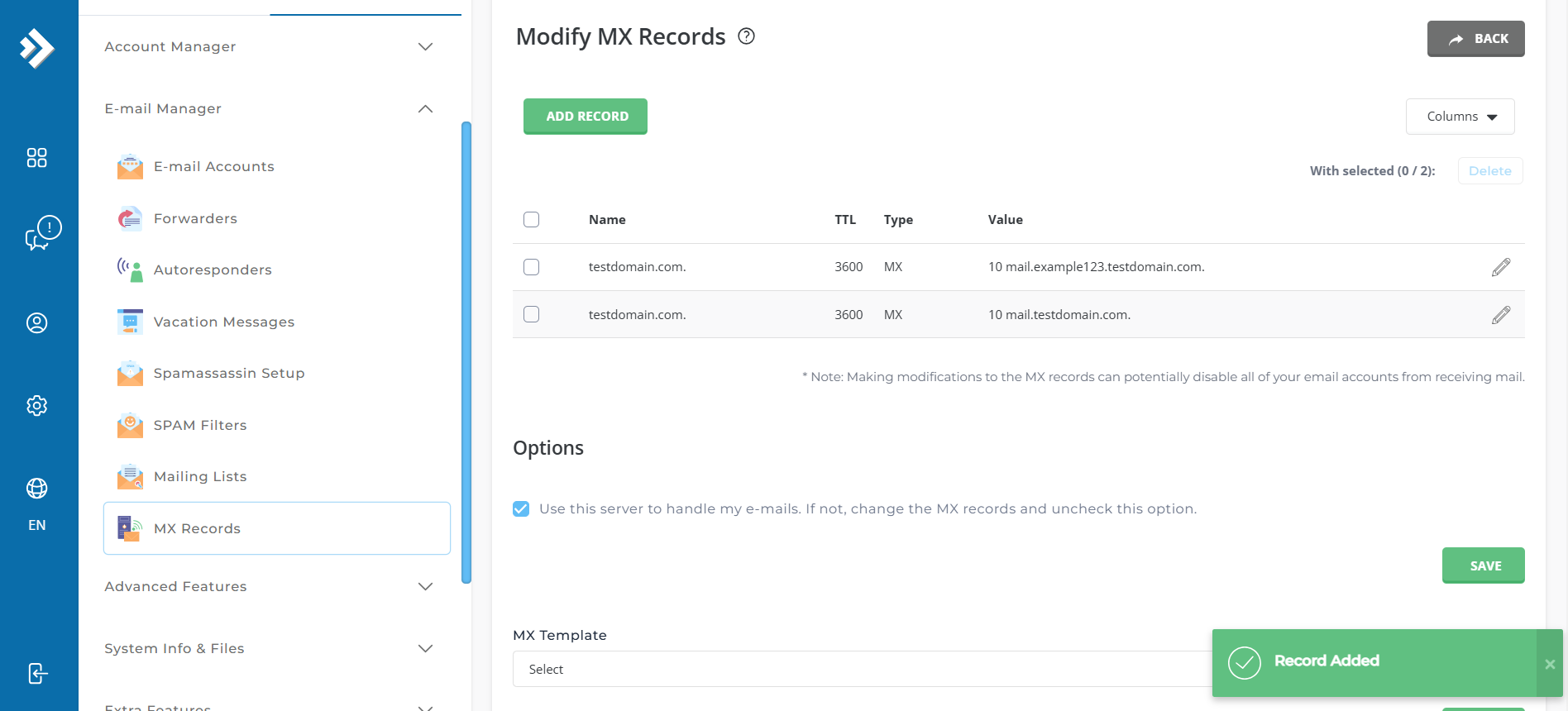Open the settings gear icon in left bar
Viewport: 1568px width, 711px height.
pyautogui.click(x=37, y=406)
